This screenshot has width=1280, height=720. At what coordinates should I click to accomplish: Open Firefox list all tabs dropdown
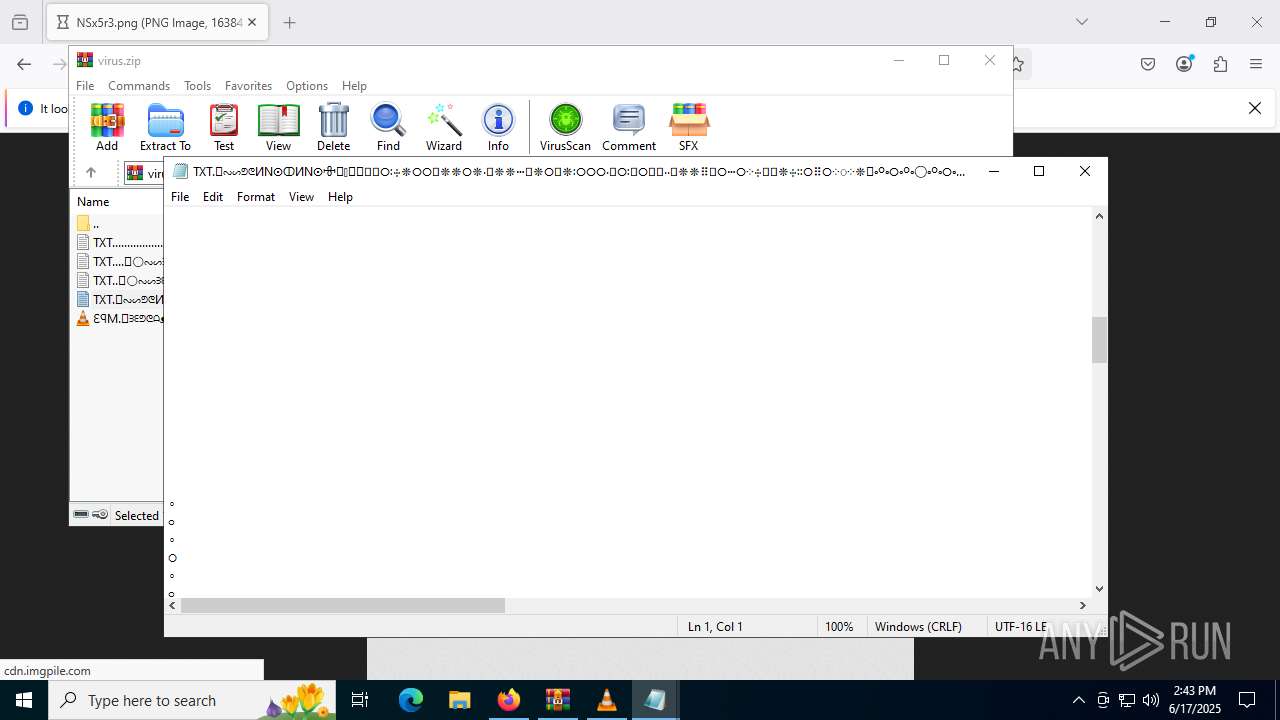click(1081, 22)
